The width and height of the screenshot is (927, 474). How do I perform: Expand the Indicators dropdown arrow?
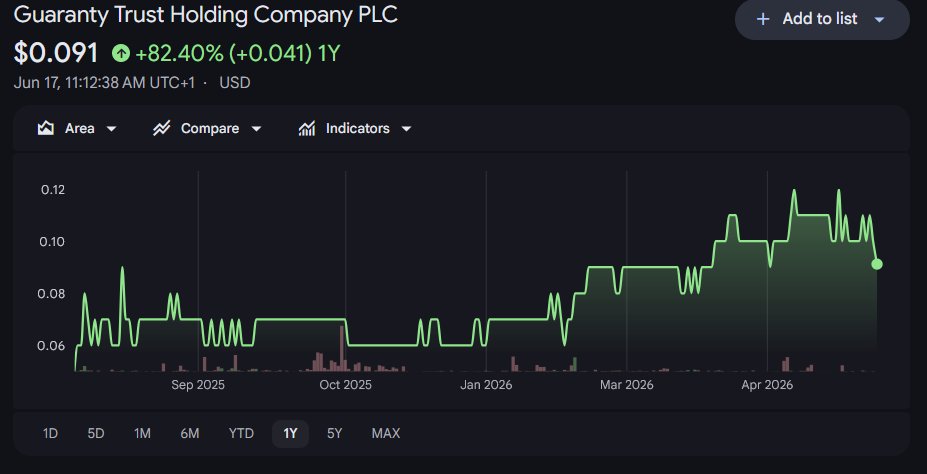(406, 129)
